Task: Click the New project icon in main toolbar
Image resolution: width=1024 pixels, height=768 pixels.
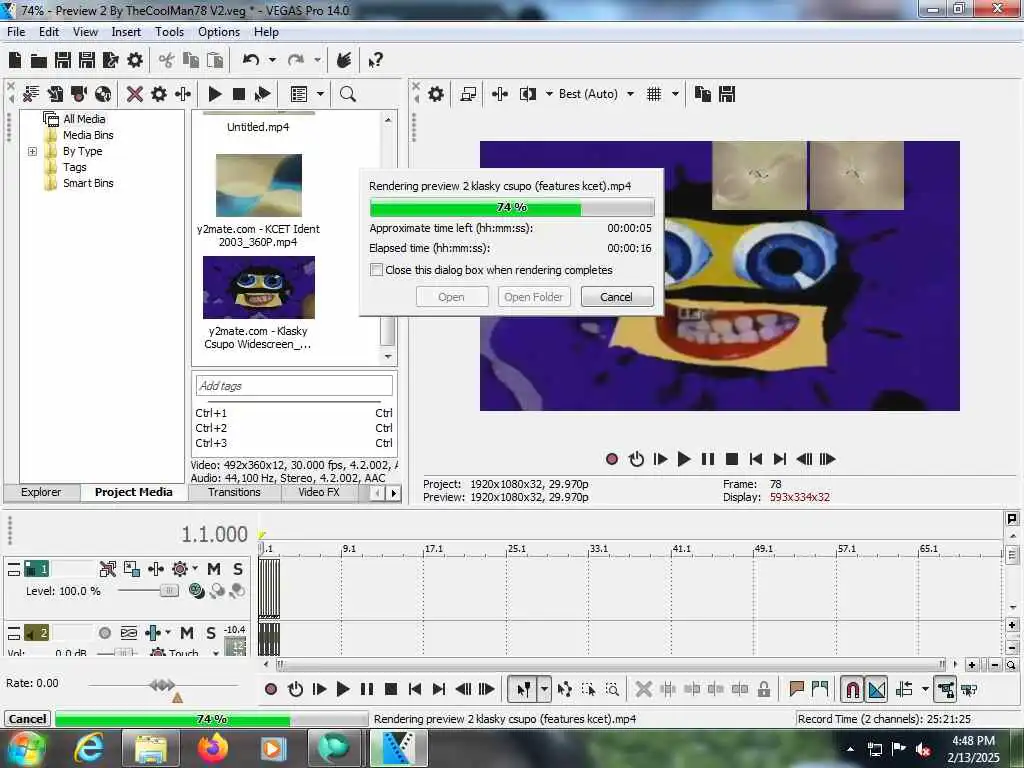Action: (15, 61)
